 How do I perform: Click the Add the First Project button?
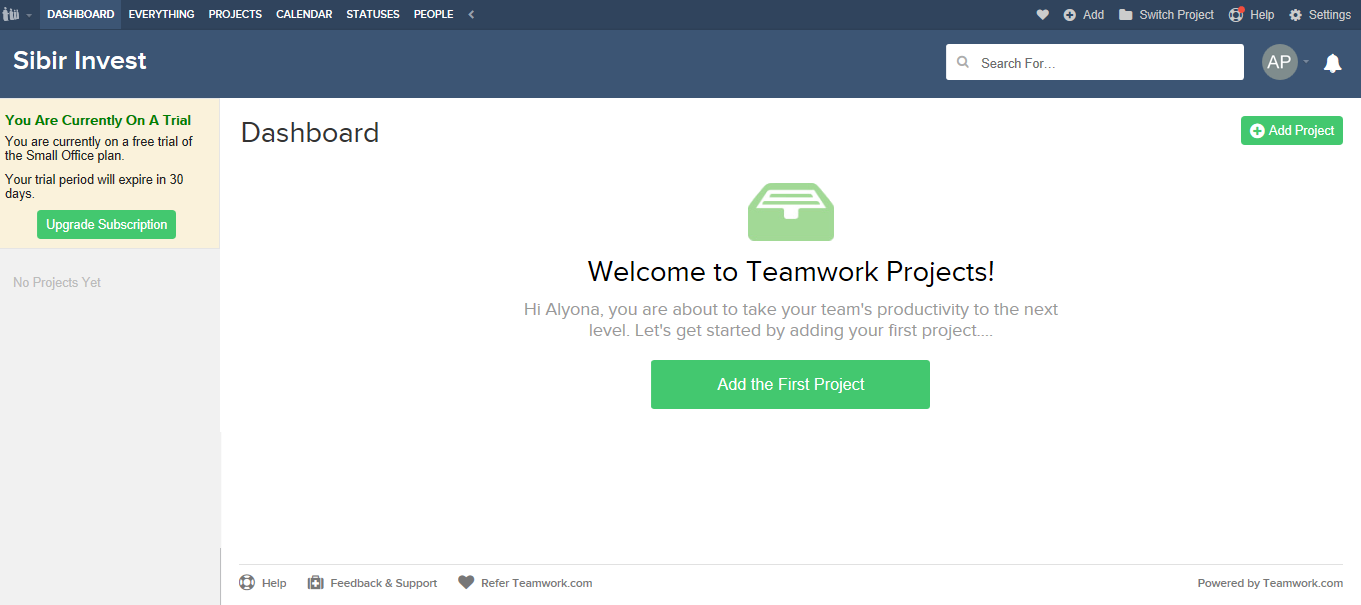pyautogui.click(x=790, y=385)
